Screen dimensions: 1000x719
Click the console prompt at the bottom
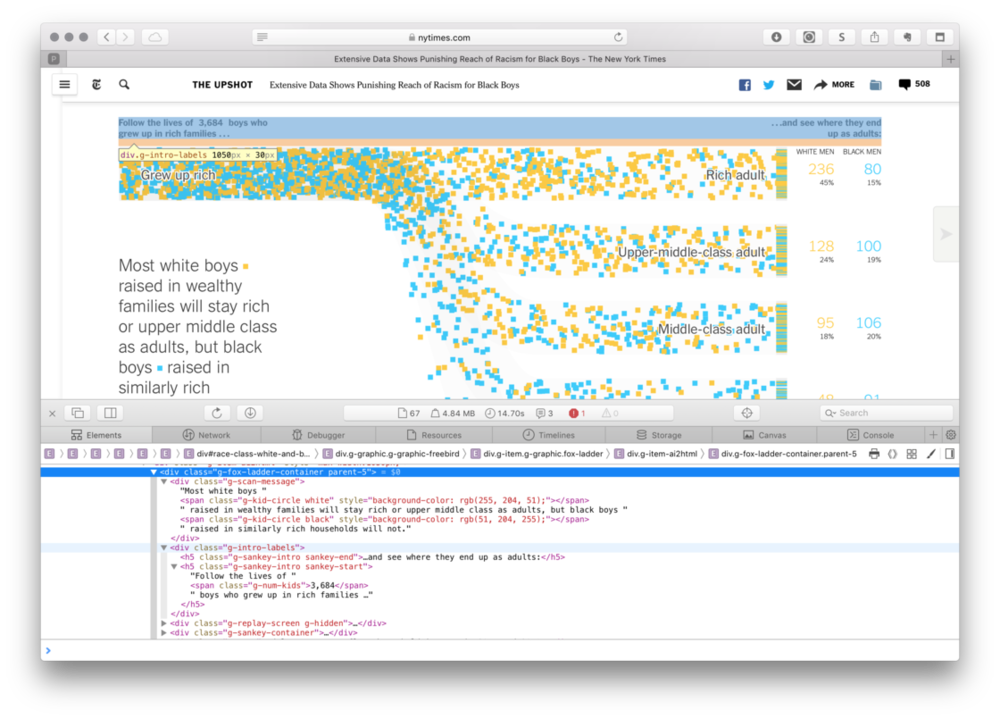point(500,650)
